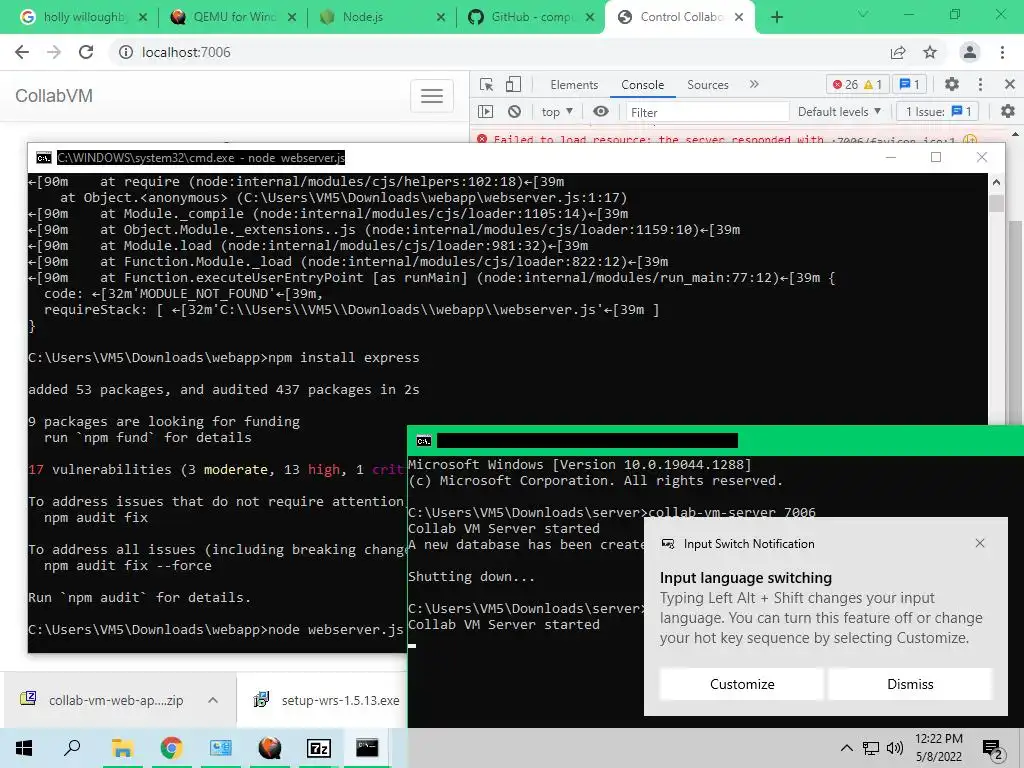The height and width of the screenshot is (768, 1024).
Task: Close the DevTools panel
Action: [1010, 84]
